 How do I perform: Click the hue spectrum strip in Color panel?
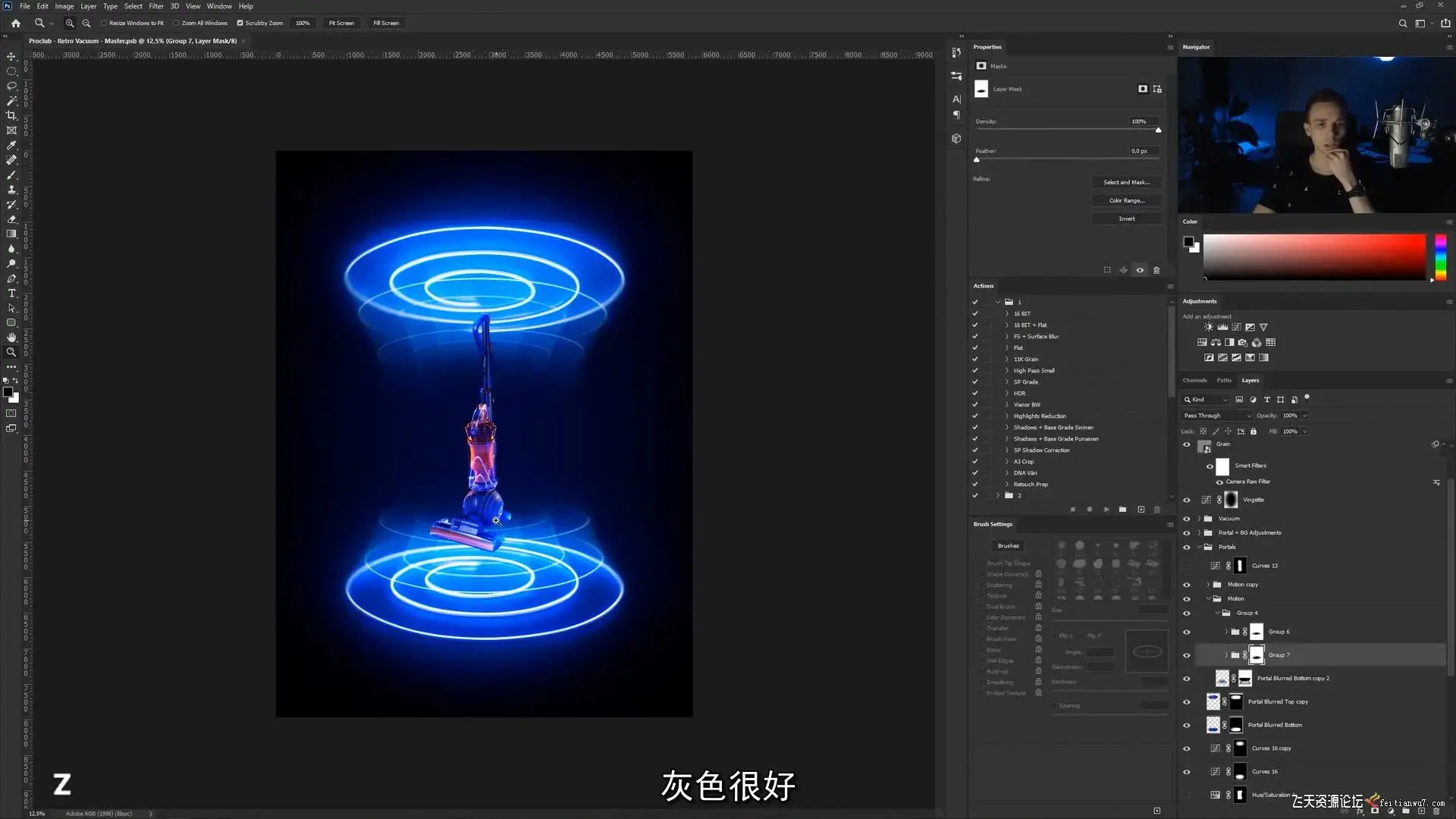[1440, 258]
